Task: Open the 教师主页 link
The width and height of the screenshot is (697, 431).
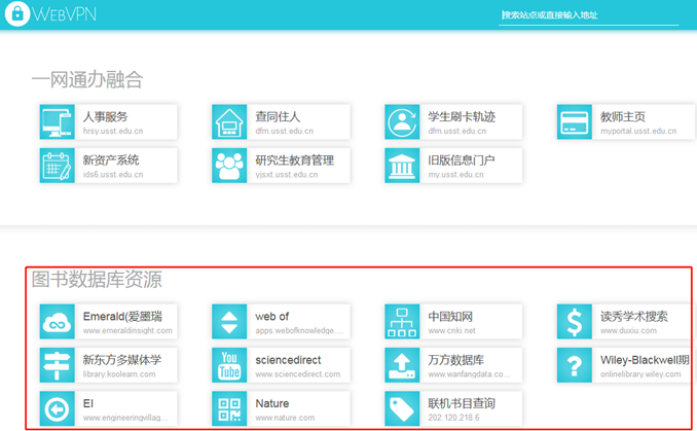Action: click(626, 122)
